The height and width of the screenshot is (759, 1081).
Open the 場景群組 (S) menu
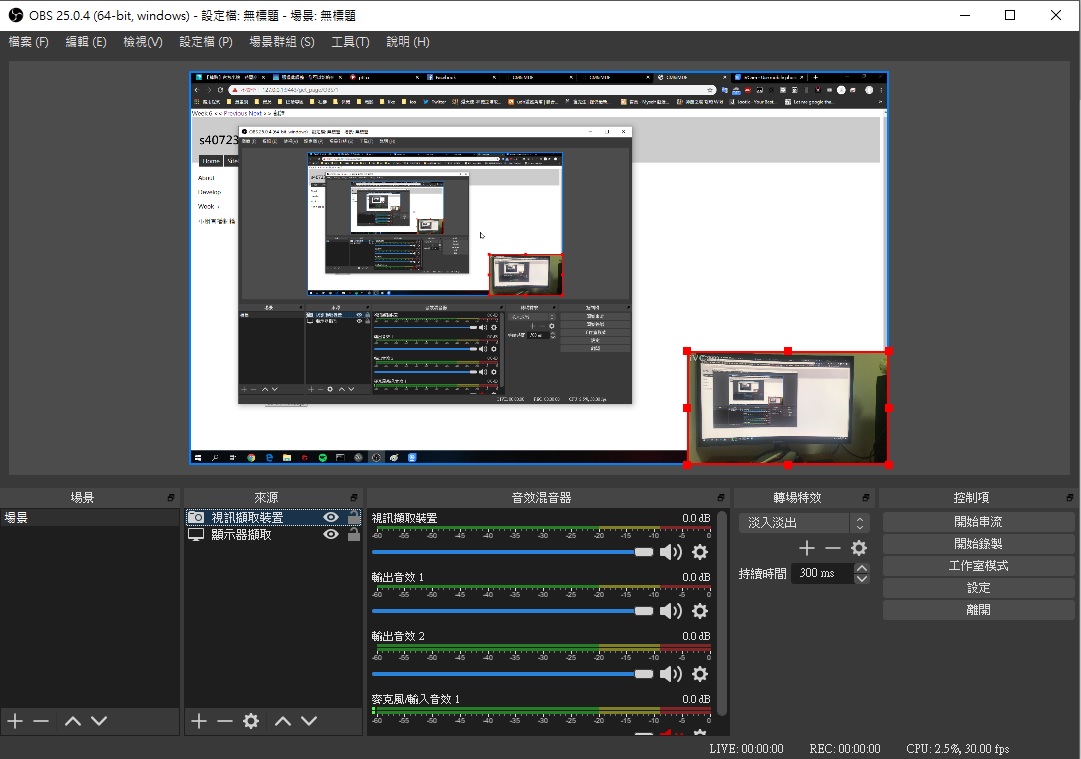coord(281,42)
